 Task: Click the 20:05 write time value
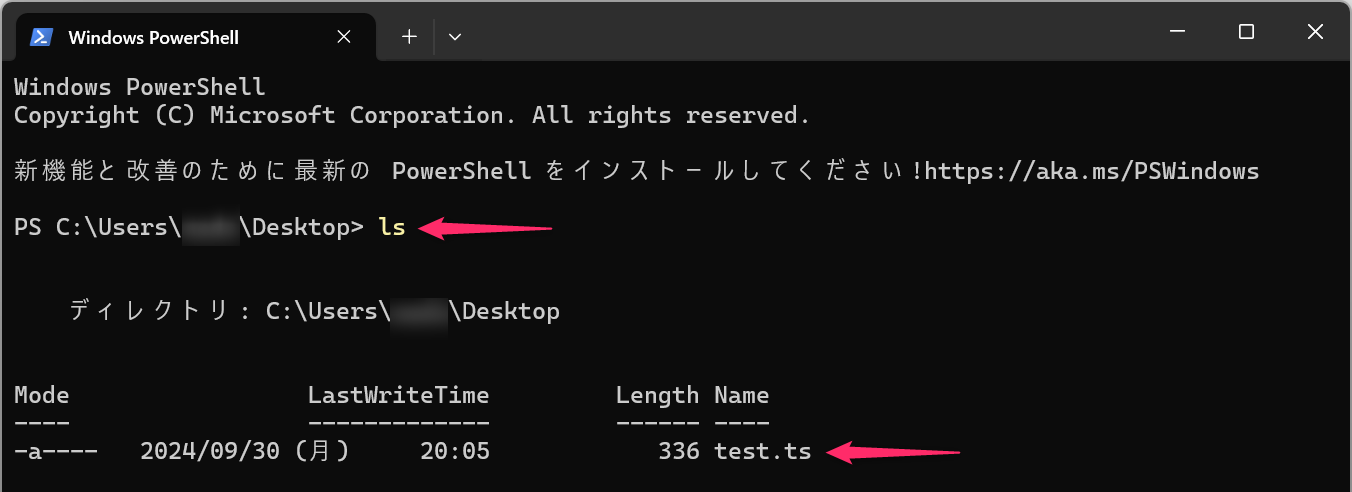point(455,451)
